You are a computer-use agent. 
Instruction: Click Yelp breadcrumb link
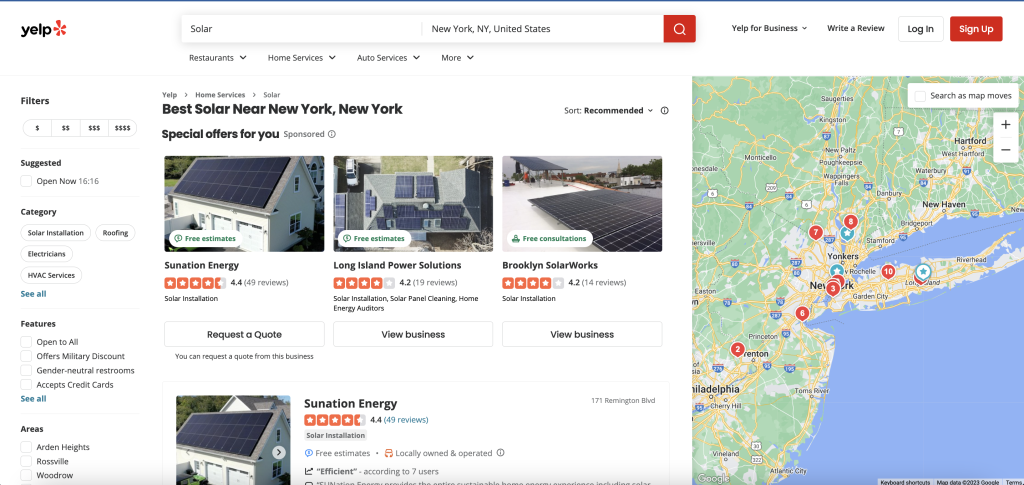click(x=169, y=95)
